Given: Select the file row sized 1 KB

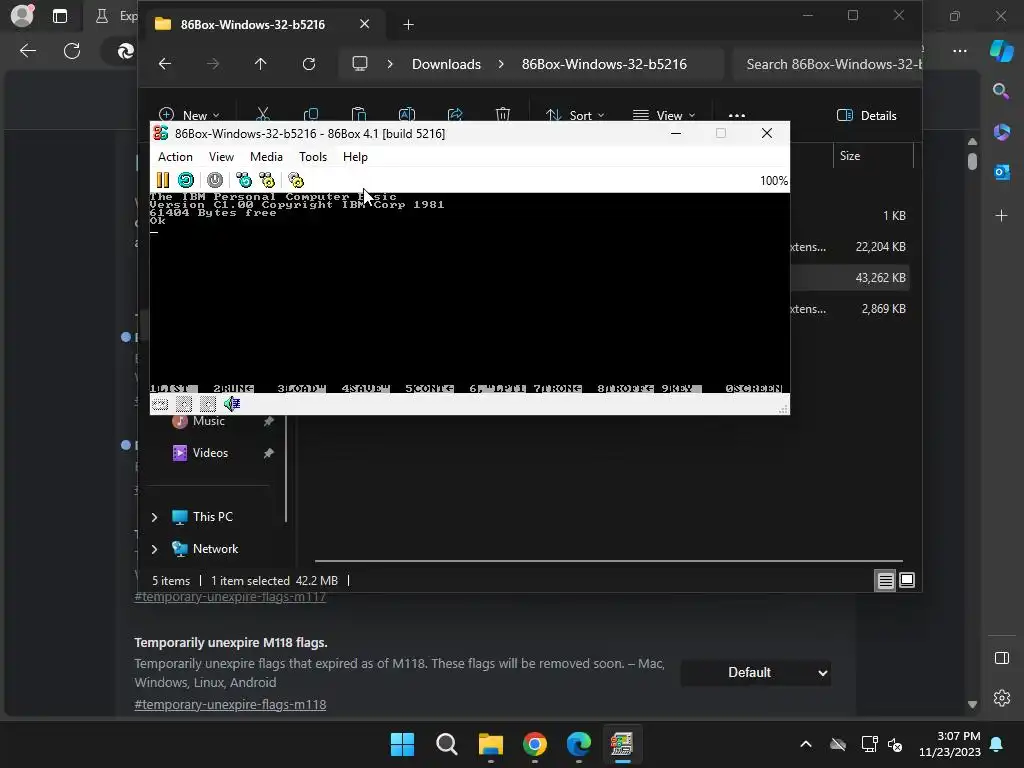Looking at the screenshot, I should 849,216.
